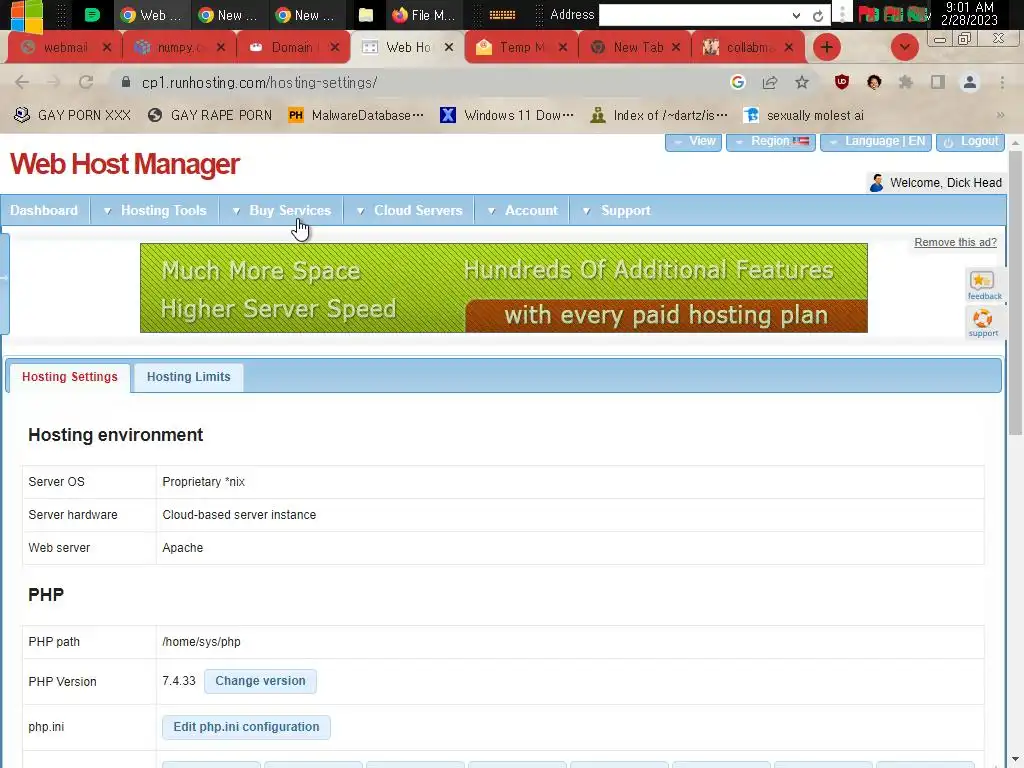The width and height of the screenshot is (1024, 768).
Task: Open the Windows Start menu
Action: pos(26,15)
